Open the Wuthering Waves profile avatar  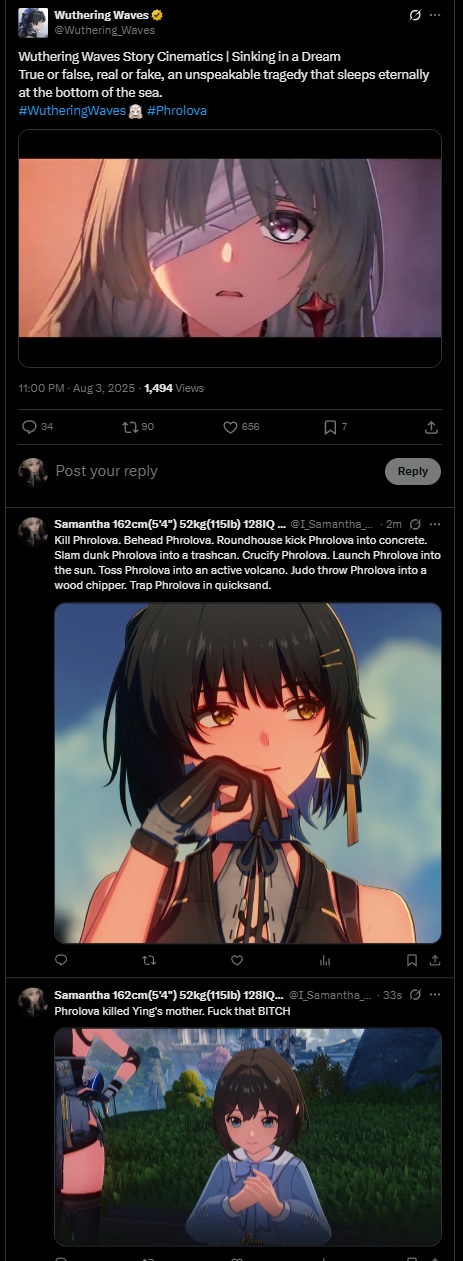(32, 23)
